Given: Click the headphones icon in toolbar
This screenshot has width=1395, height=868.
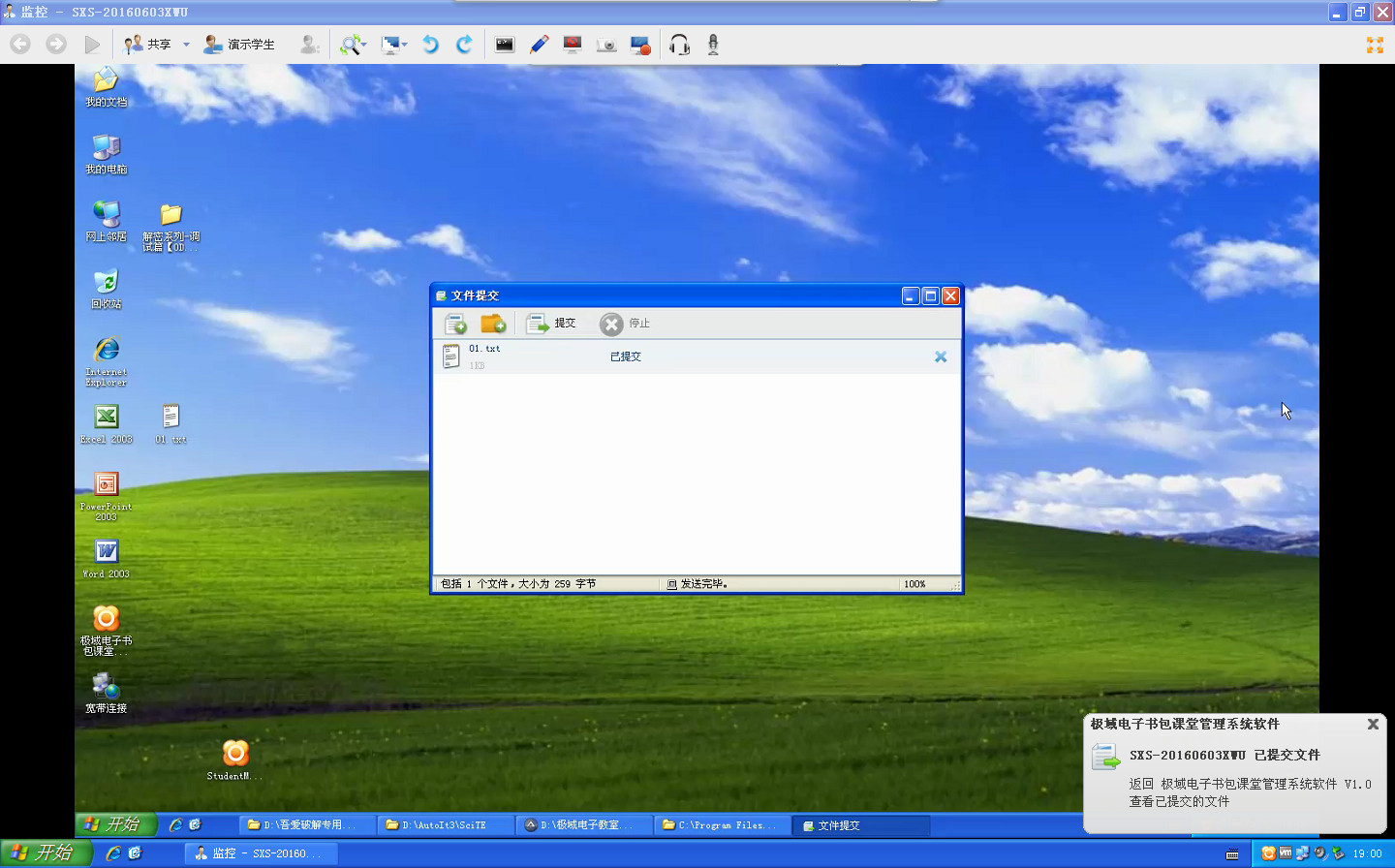Looking at the screenshot, I should coord(679,45).
